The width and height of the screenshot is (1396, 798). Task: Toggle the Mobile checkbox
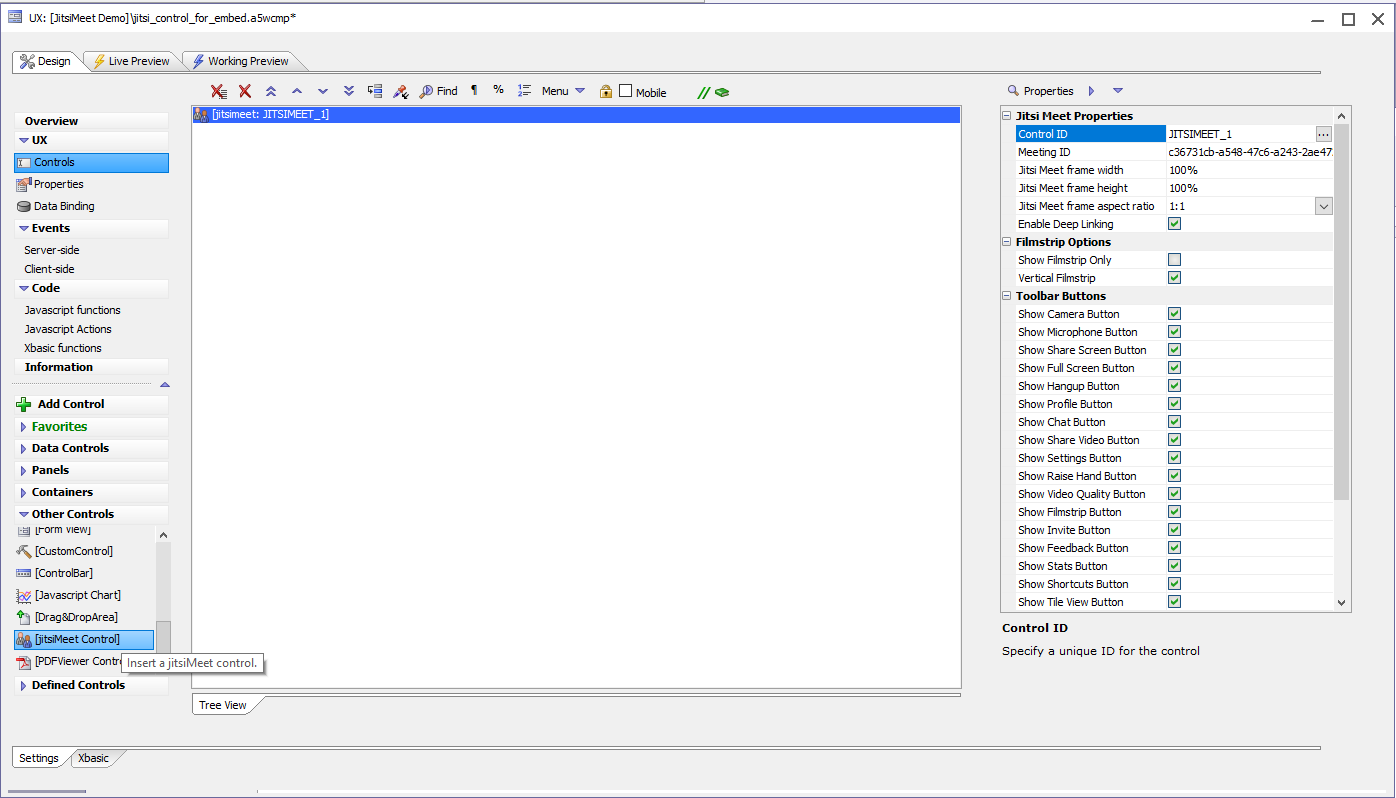[626, 91]
